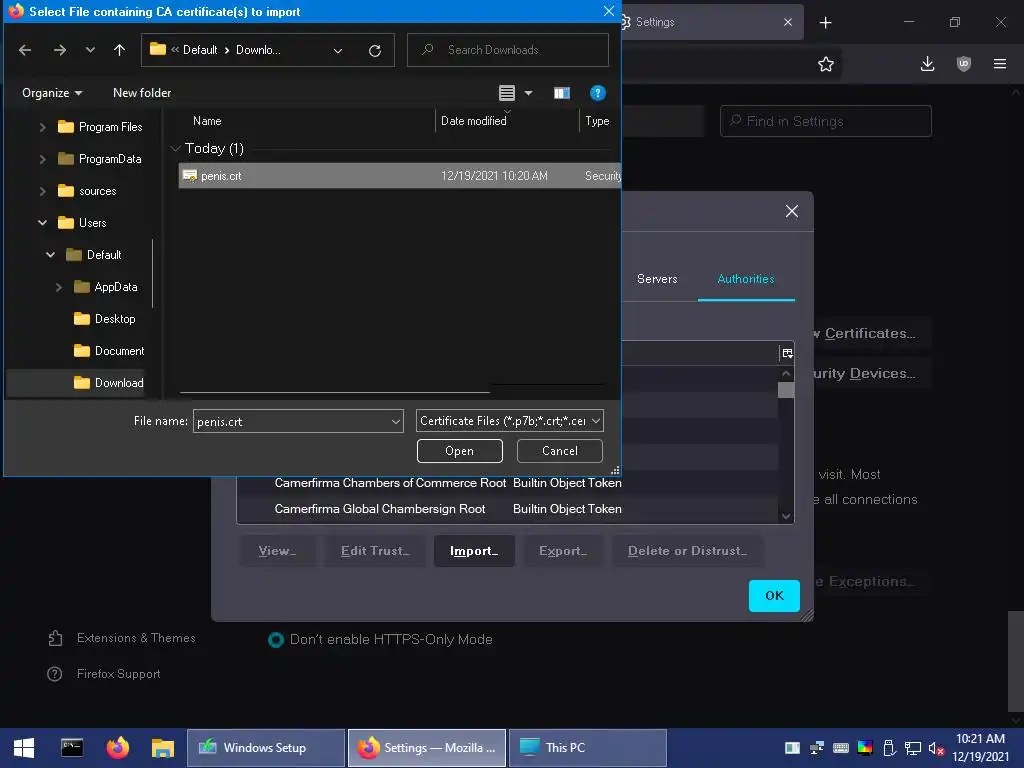Open a new Firefox tab
1024x768 pixels.
825,22
